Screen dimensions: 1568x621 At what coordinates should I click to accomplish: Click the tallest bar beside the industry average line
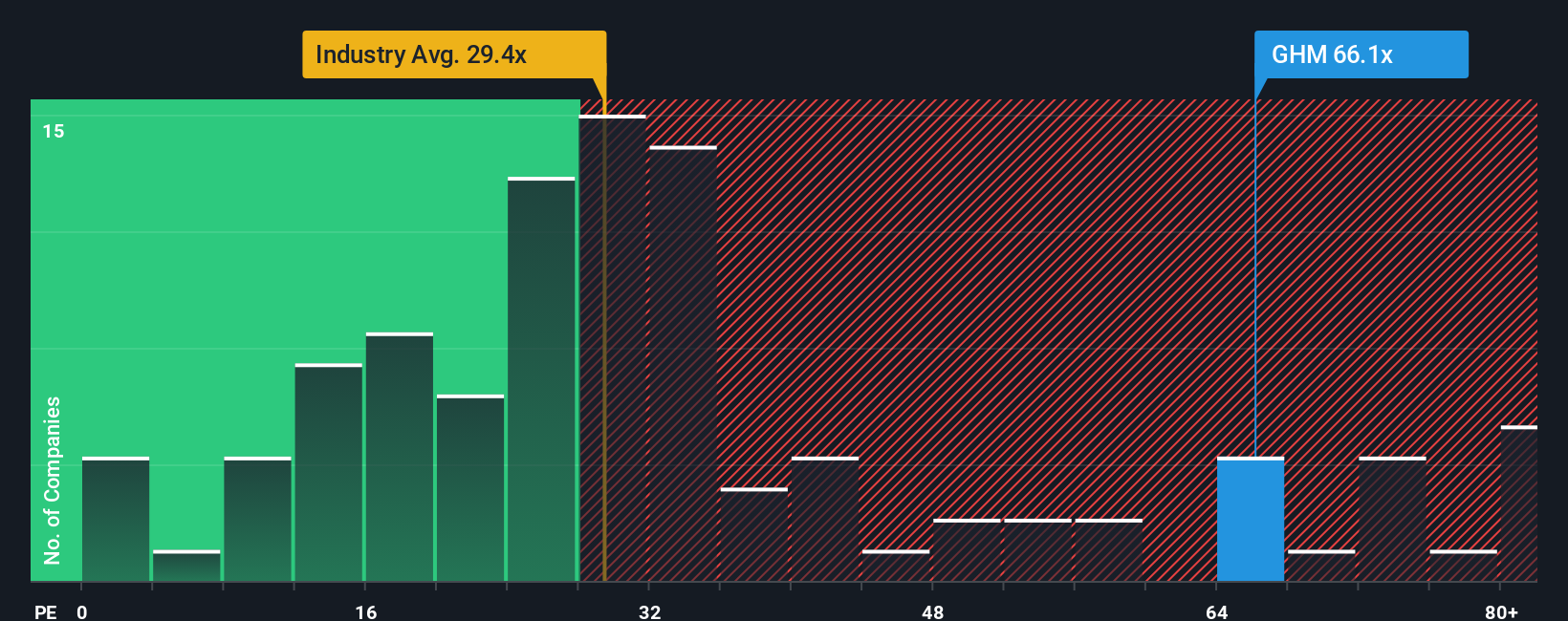612,349
